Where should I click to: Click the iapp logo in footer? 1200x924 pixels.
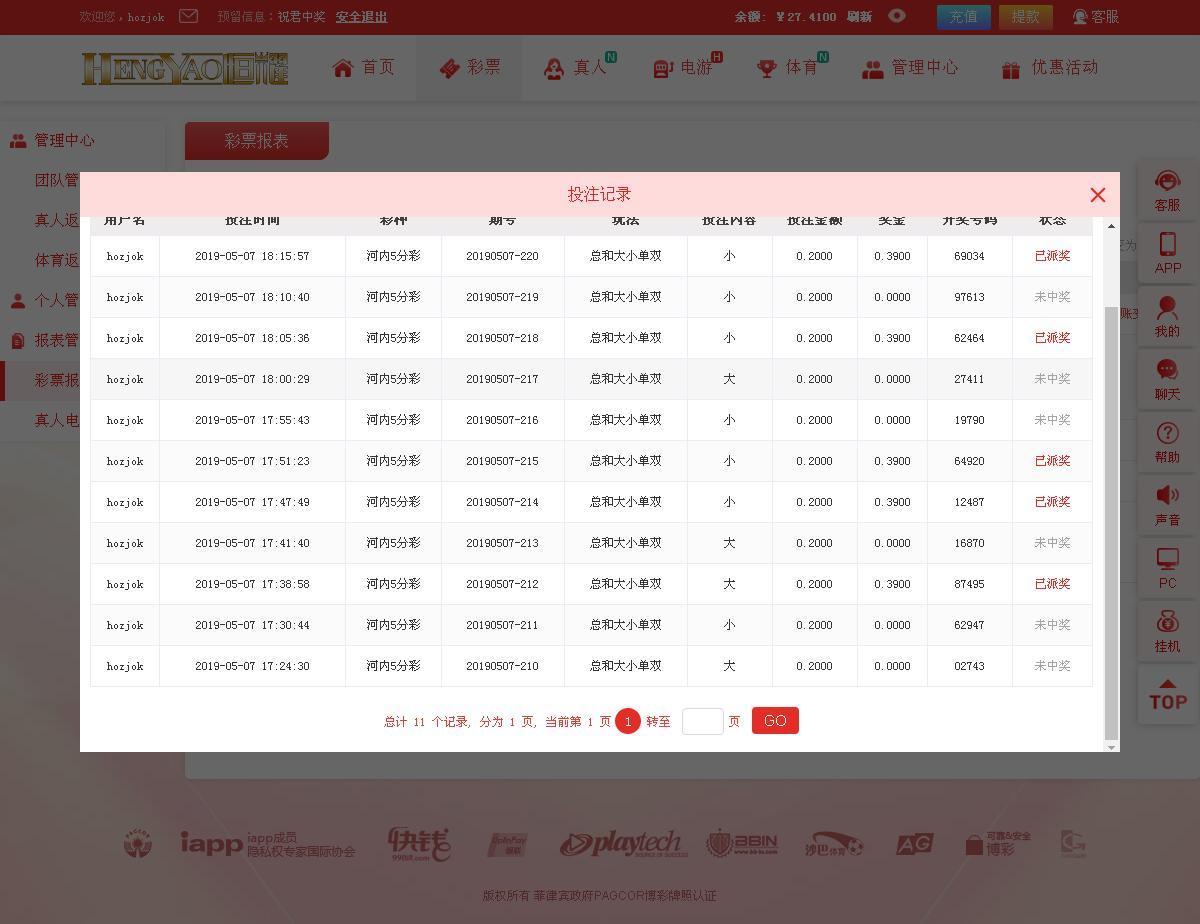(x=268, y=844)
